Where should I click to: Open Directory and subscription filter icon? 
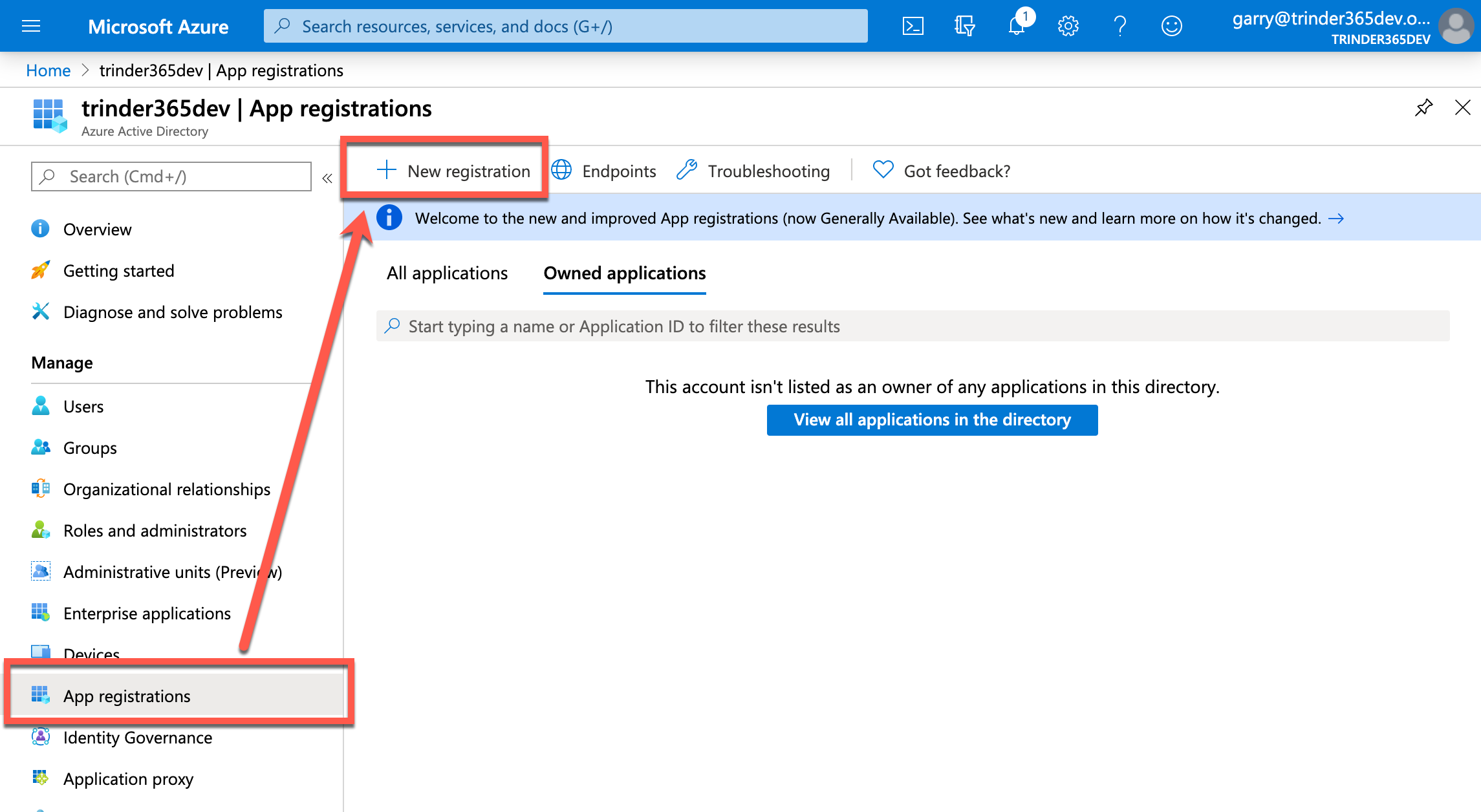(x=964, y=26)
